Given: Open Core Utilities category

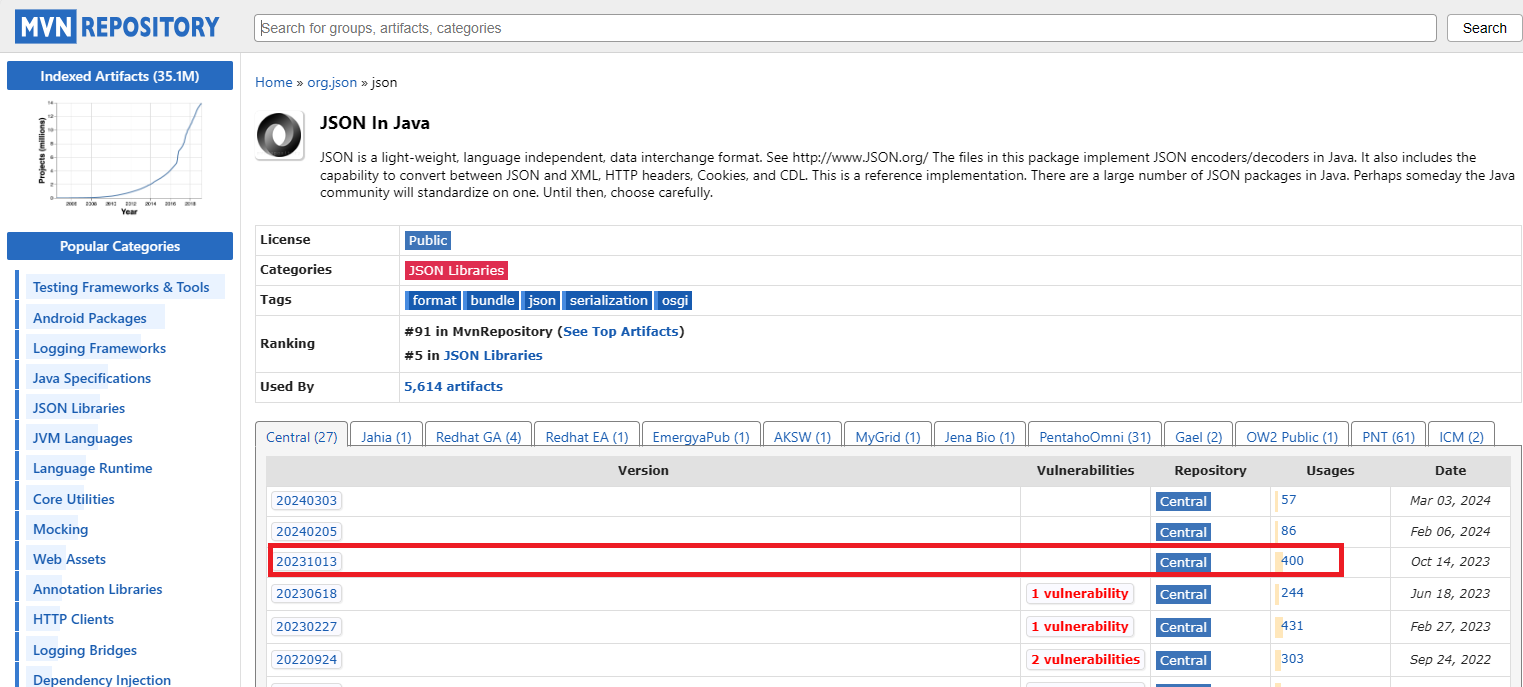Looking at the screenshot, I should pos(74,499).
